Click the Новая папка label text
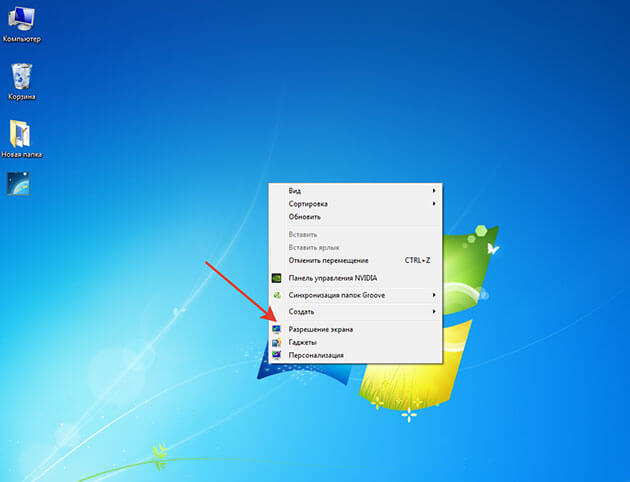 click(x=22, y=155)
